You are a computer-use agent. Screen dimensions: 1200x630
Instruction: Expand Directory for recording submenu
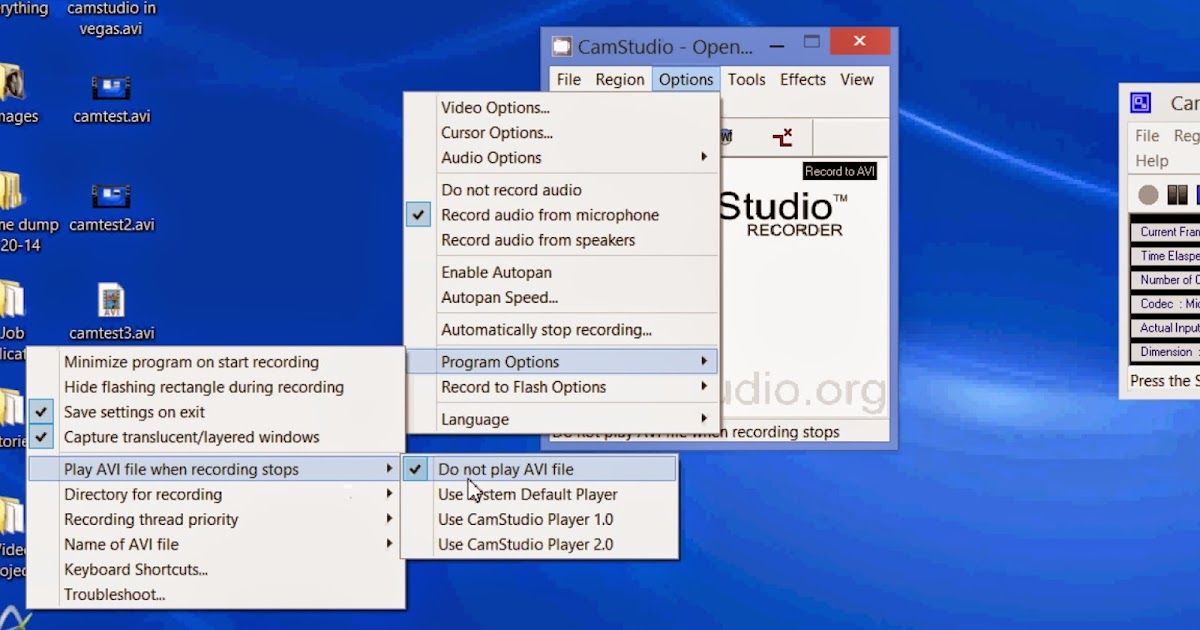point(216,494)
